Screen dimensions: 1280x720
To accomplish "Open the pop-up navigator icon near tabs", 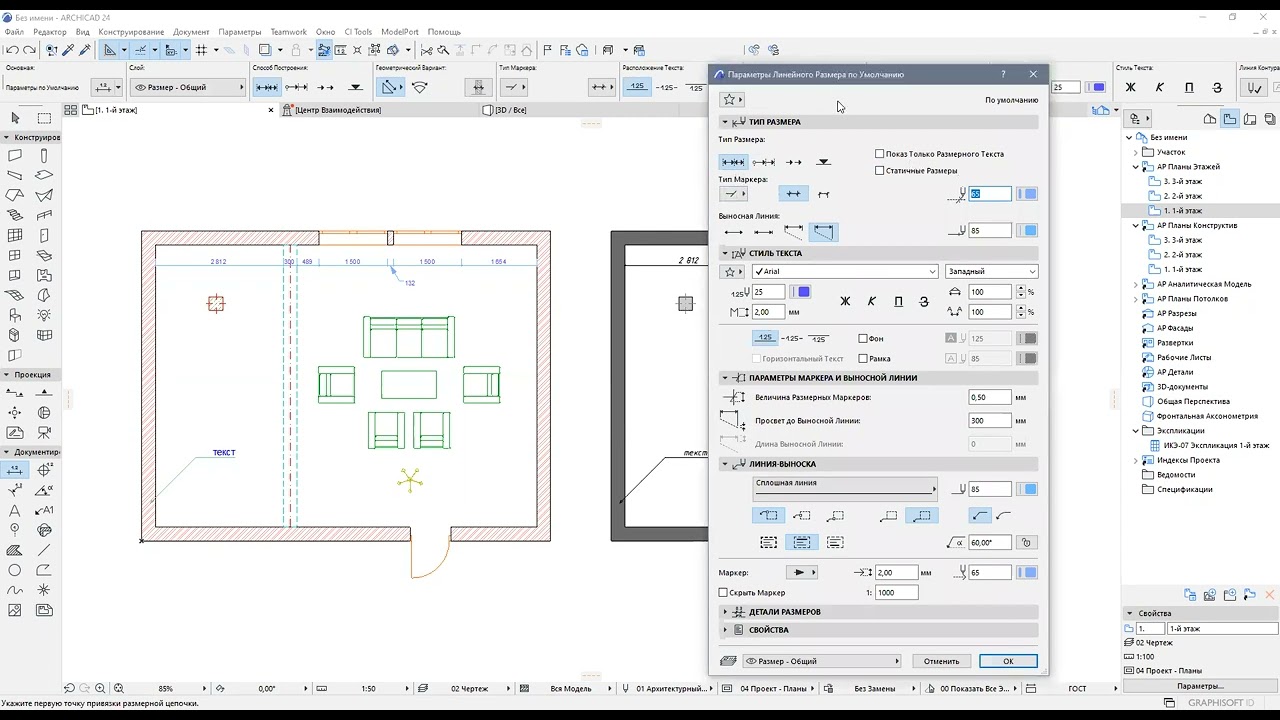I will [1101, 110].
